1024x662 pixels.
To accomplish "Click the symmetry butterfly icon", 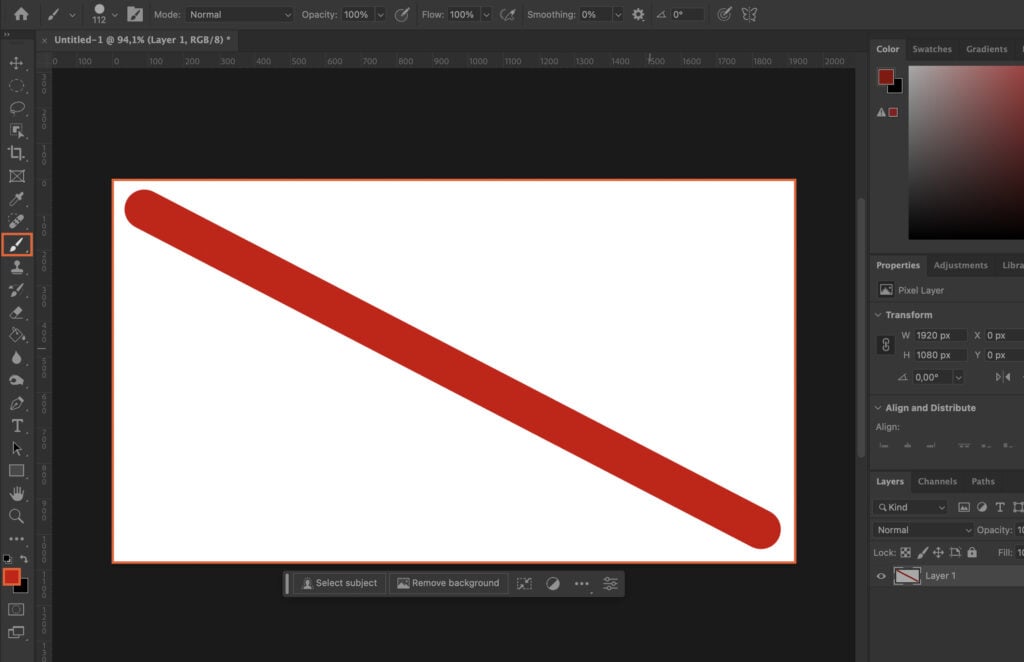I will [749, 15].
